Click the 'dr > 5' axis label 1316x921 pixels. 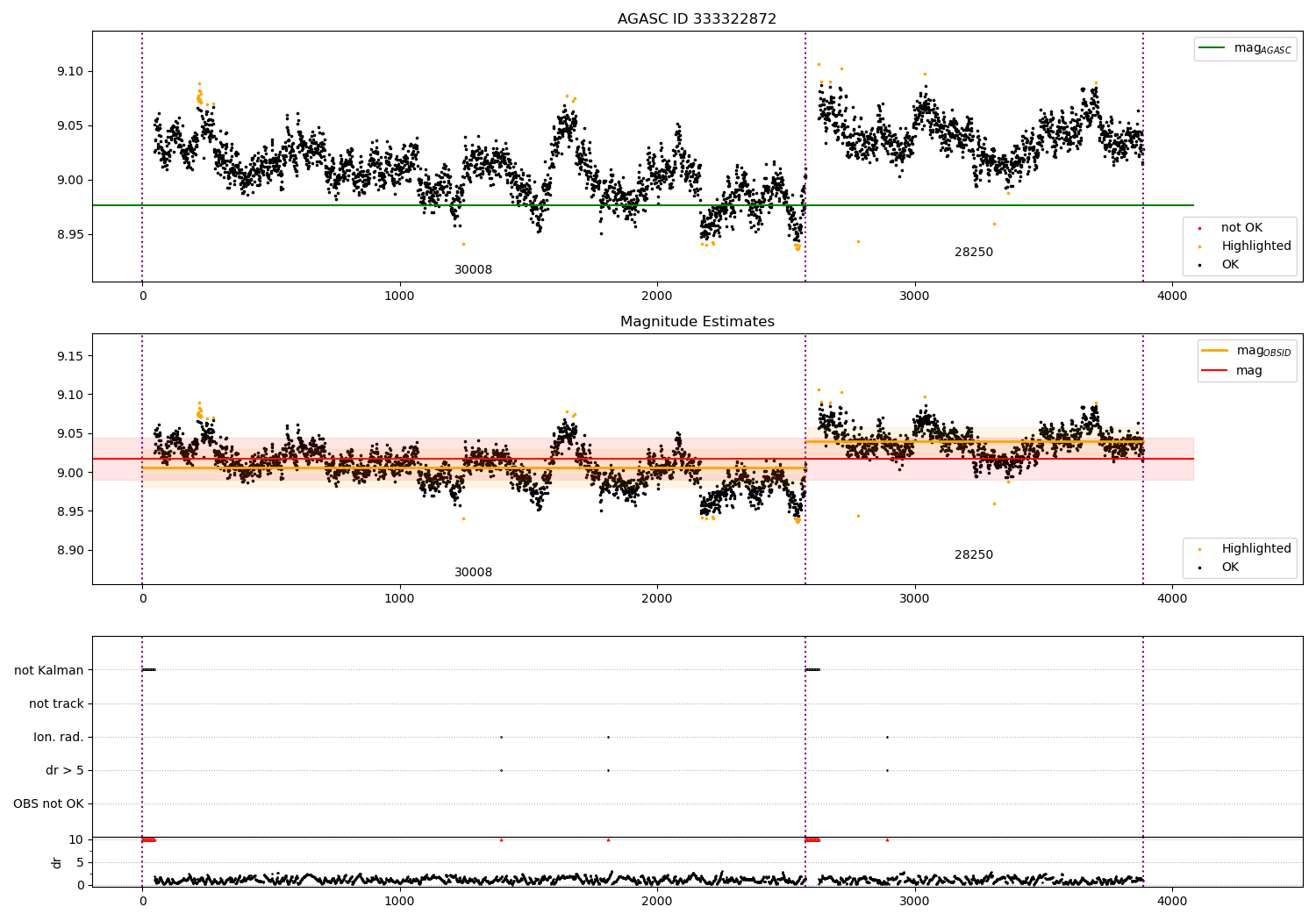(x=65, y=770)
